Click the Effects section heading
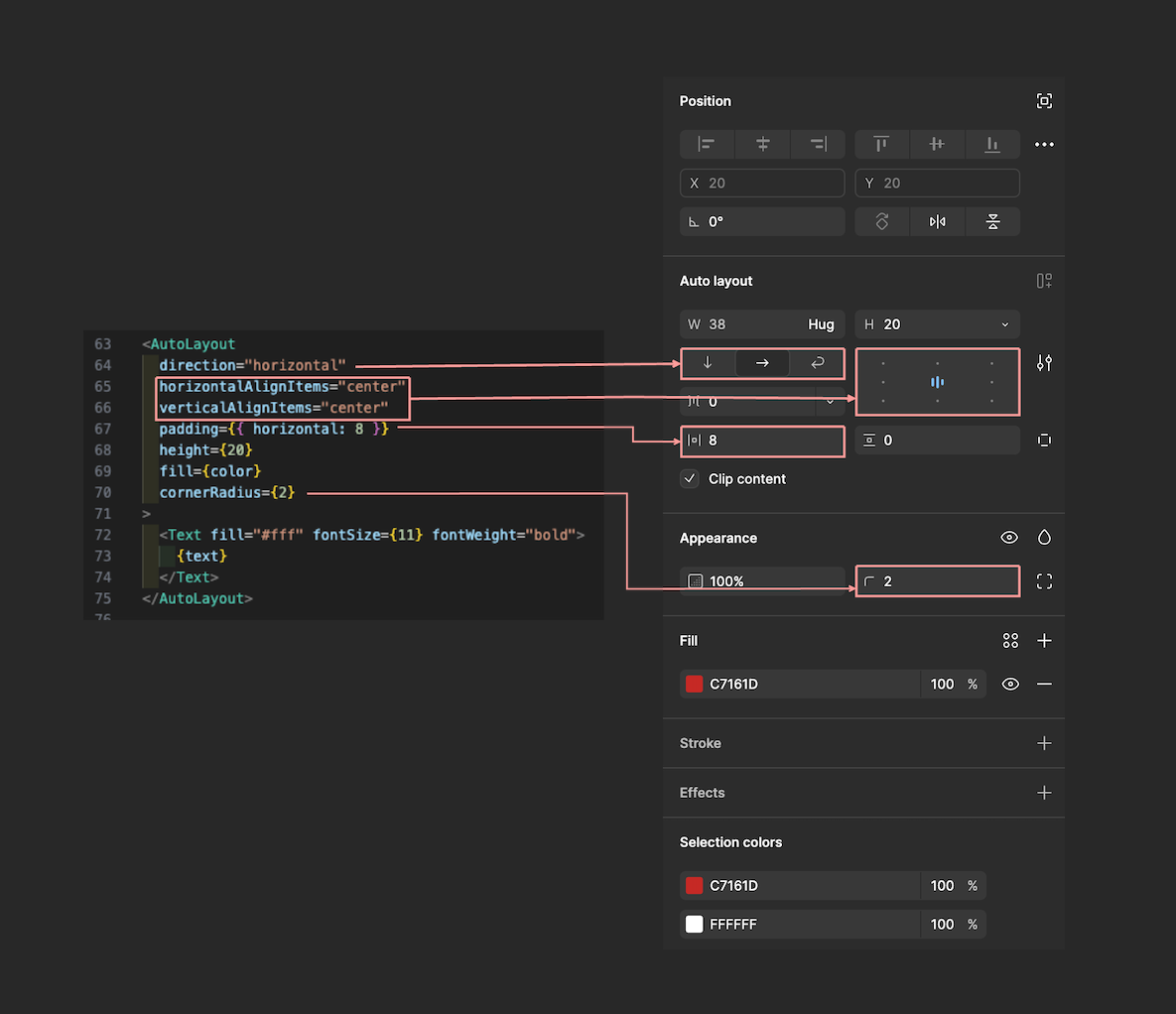This screenshot has height=1014, width=1176. point(702,793)
